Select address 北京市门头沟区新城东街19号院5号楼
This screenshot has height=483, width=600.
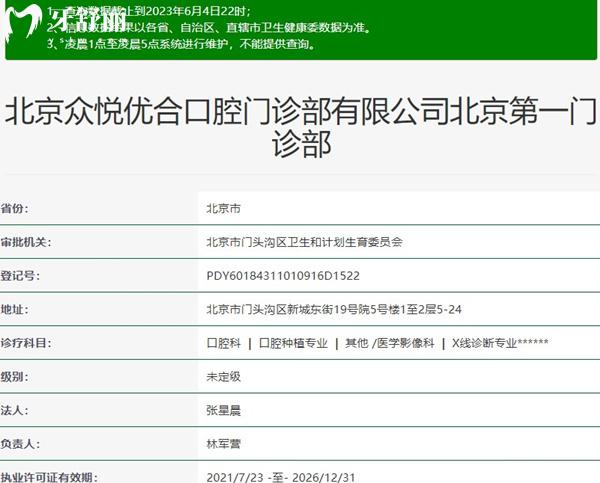coord(334,309)
